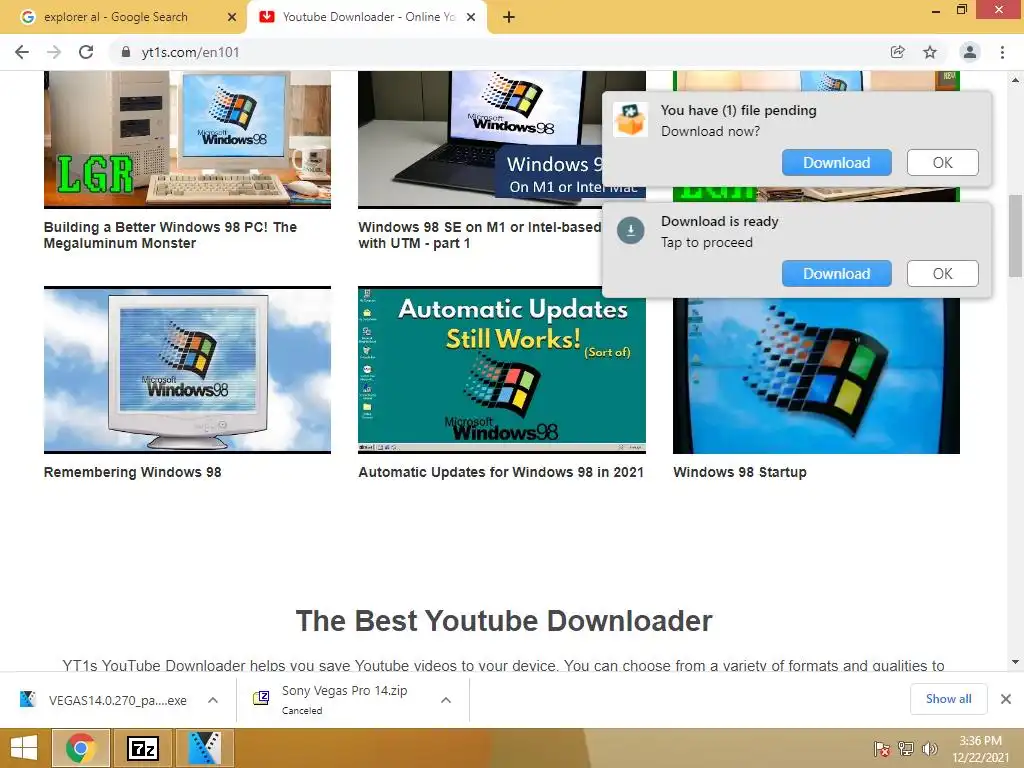Click the Sony Vegas Pro zip file icon

261,698
